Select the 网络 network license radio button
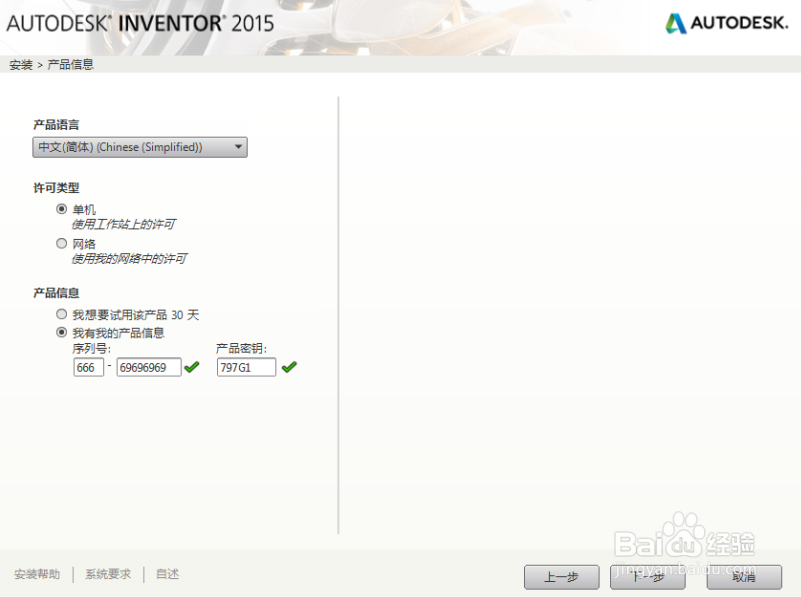The height and width of the screenshot is (597, 801). (x=61, y=244)
